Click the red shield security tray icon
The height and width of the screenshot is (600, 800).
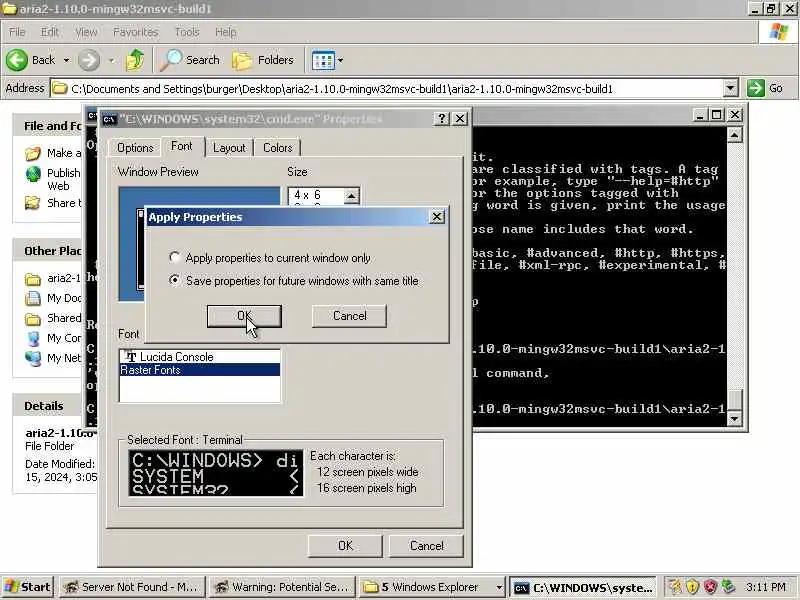pos(710,587)
